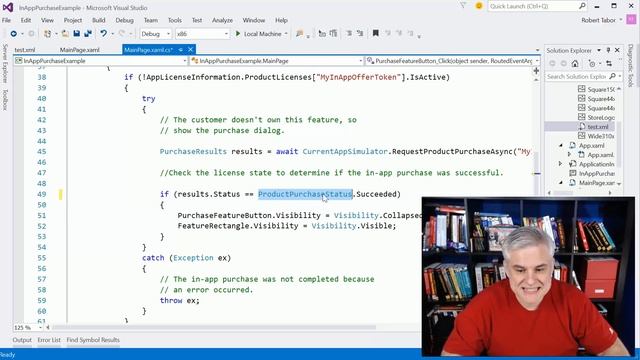
Task: Pin the Solution Explorer with pushpin icon
Action: (608, 50)
